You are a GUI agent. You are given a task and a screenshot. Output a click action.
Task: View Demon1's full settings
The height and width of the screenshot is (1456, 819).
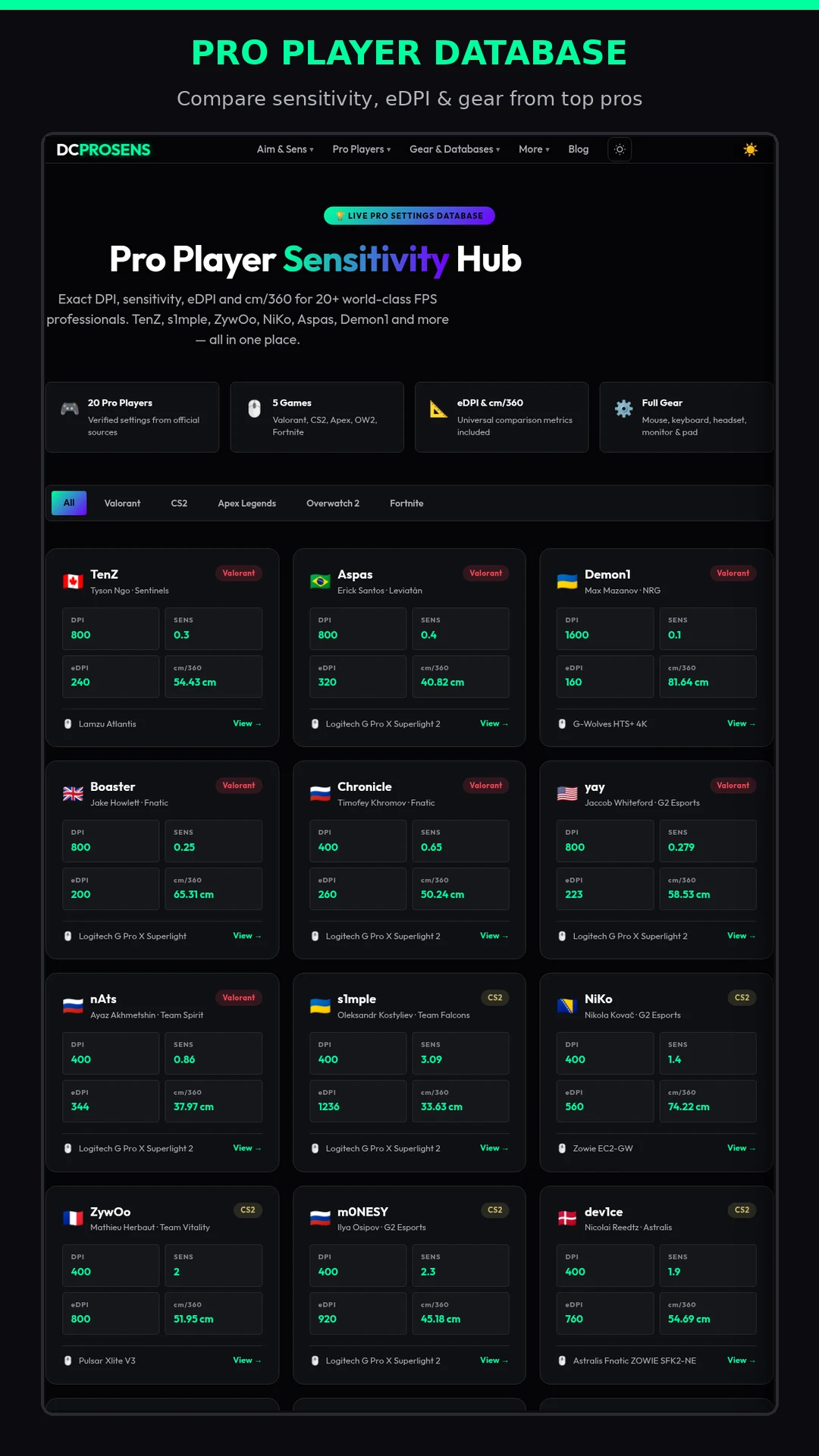(742, 723)
